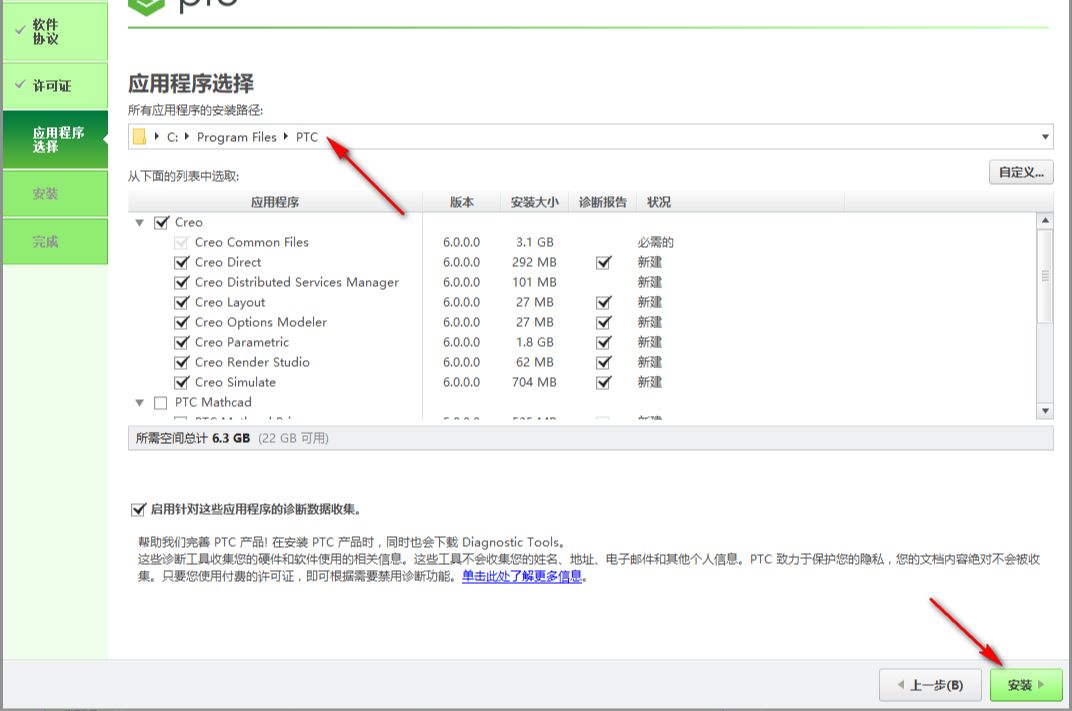Collapse the PTC Mathcad group

pyautogui.click(x=139, y=403)
